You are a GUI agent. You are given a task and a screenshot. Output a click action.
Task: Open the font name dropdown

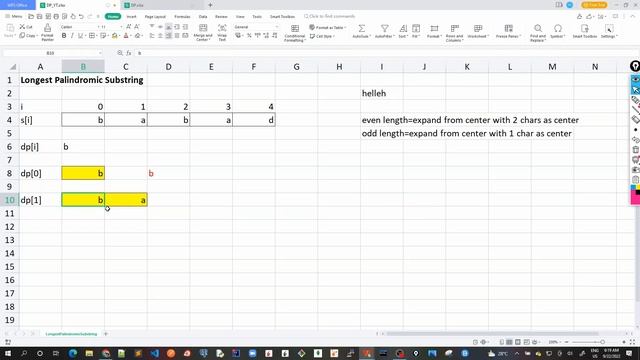pyautogui.click(x=98, y=27)
